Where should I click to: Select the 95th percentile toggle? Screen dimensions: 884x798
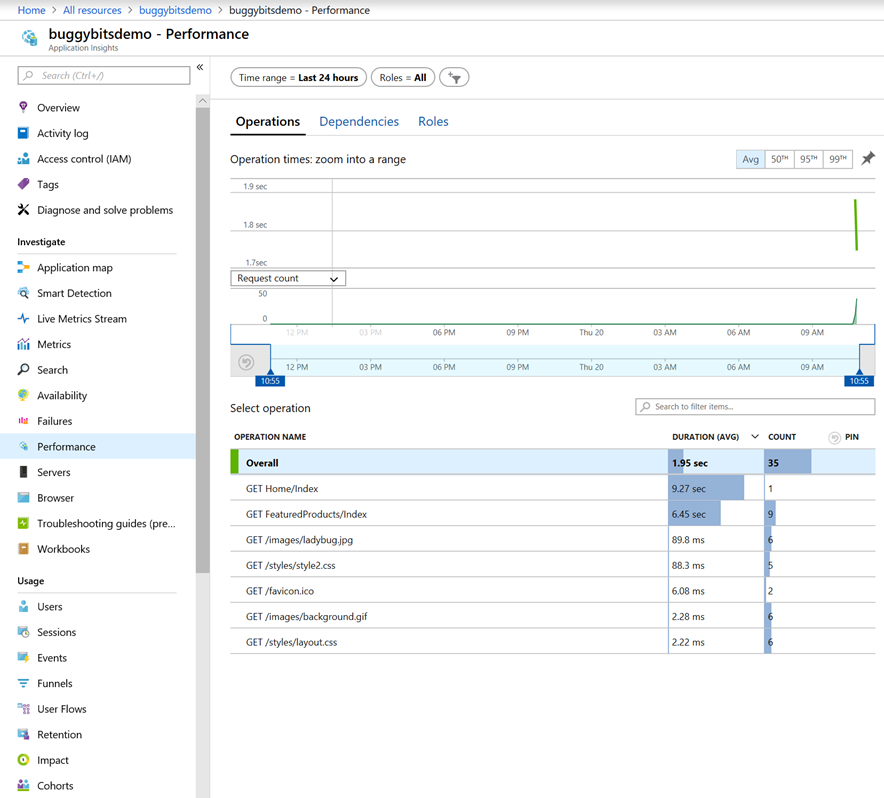[x=808, y=160]
